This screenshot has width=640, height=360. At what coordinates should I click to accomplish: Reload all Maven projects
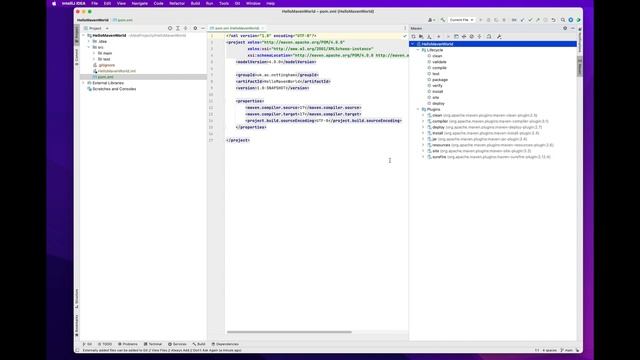click(x=413, y=37)
